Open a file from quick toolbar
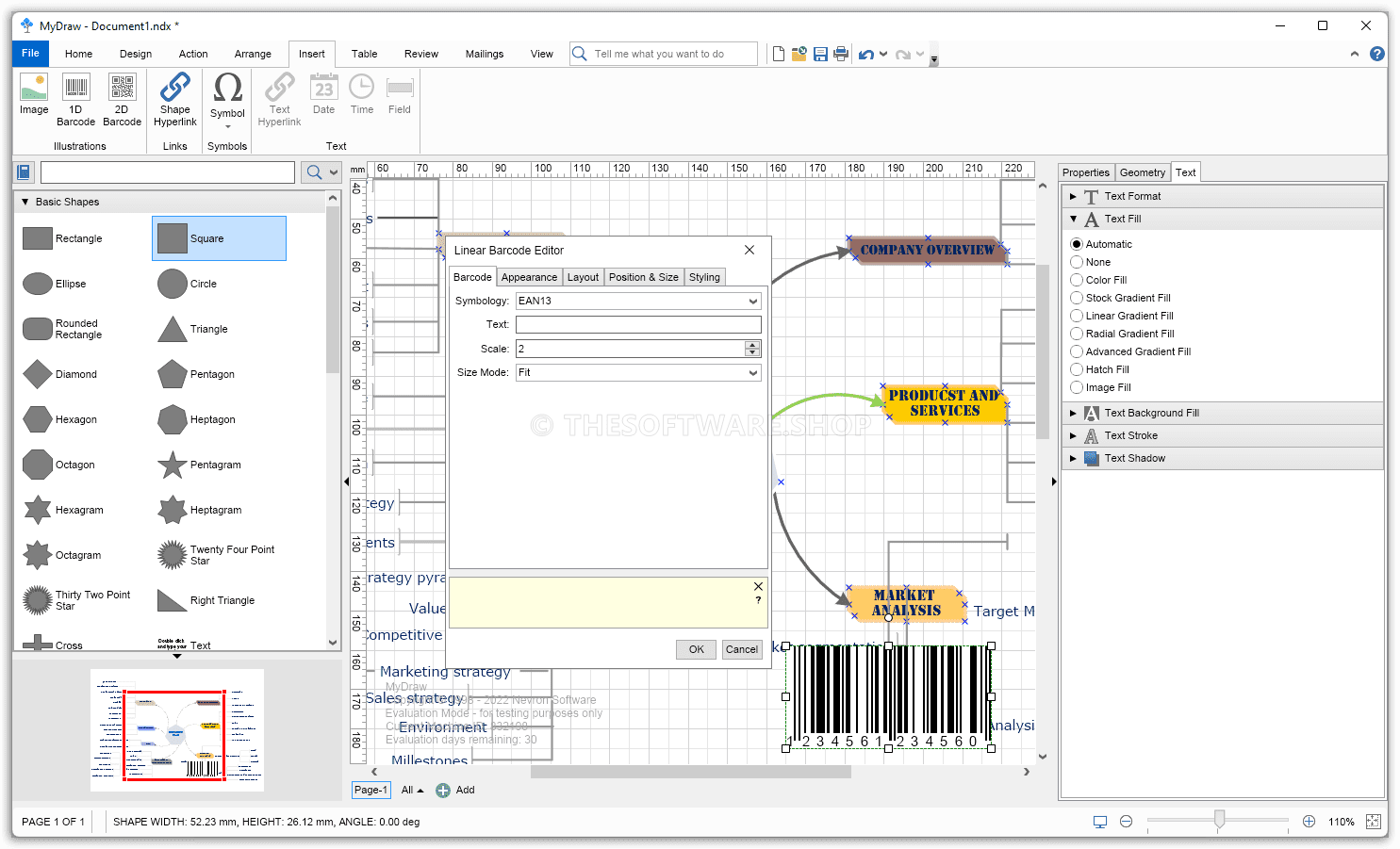Screen dimensions: 1400x849 [x=799, y=55]
